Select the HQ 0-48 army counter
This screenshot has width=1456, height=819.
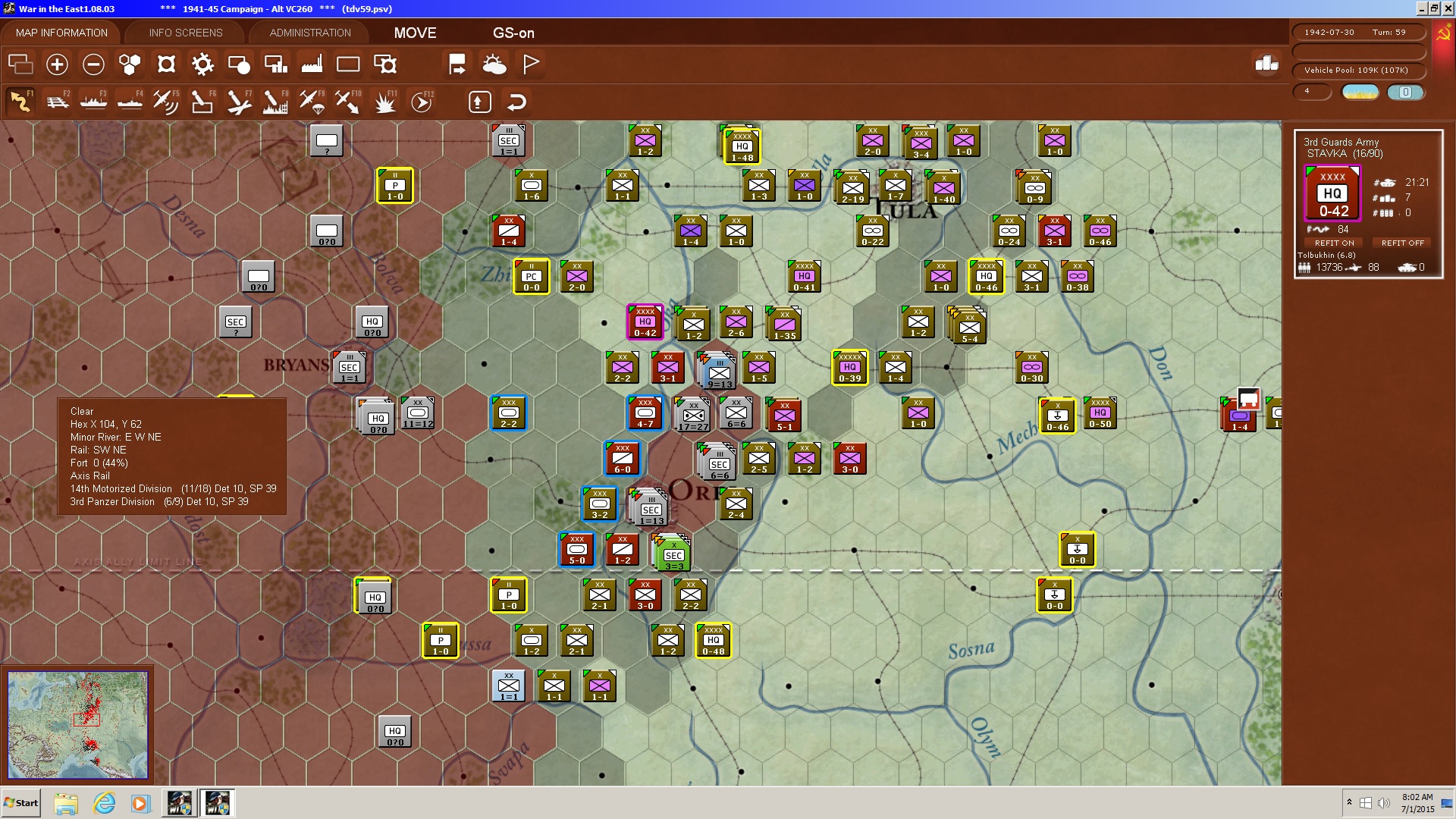[x=714, y=640]
